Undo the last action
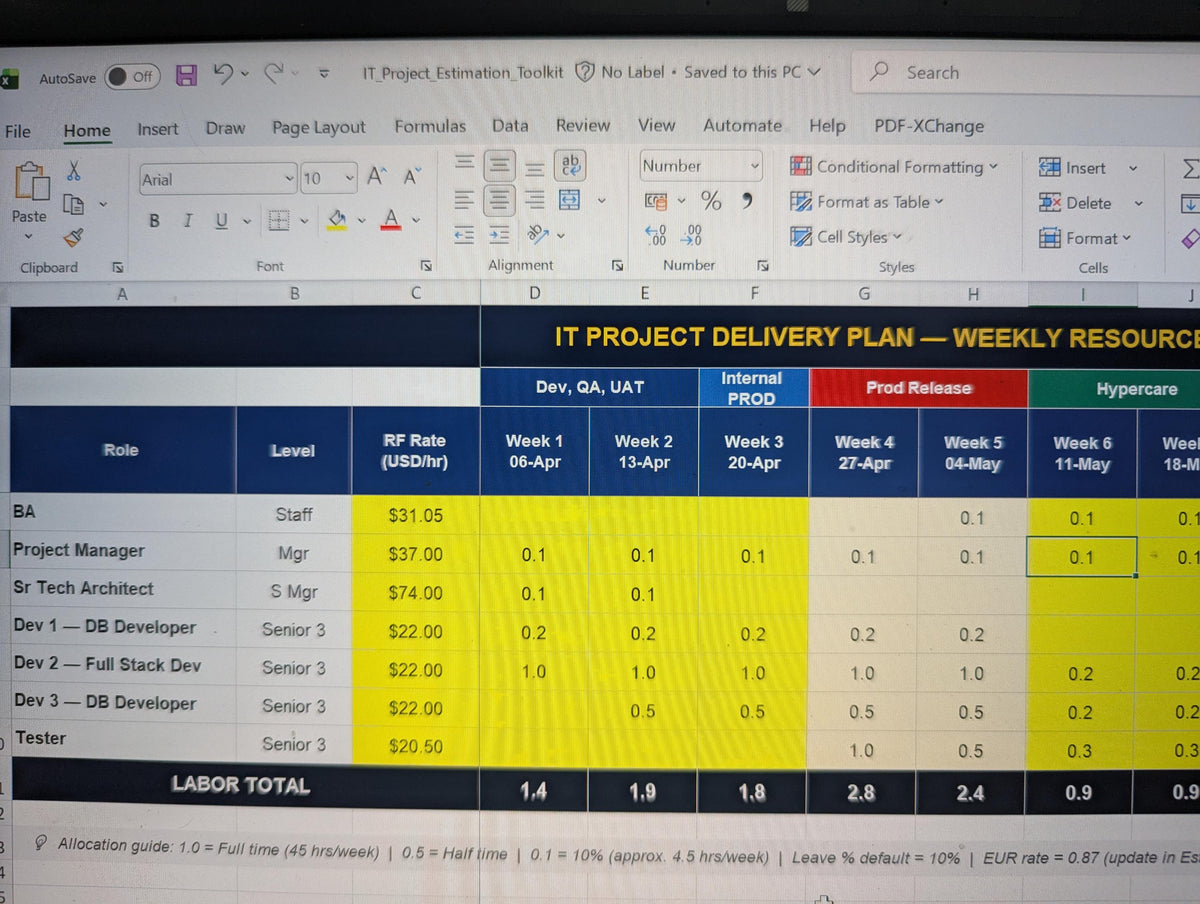1200x904 pixels. pos(224,74)
